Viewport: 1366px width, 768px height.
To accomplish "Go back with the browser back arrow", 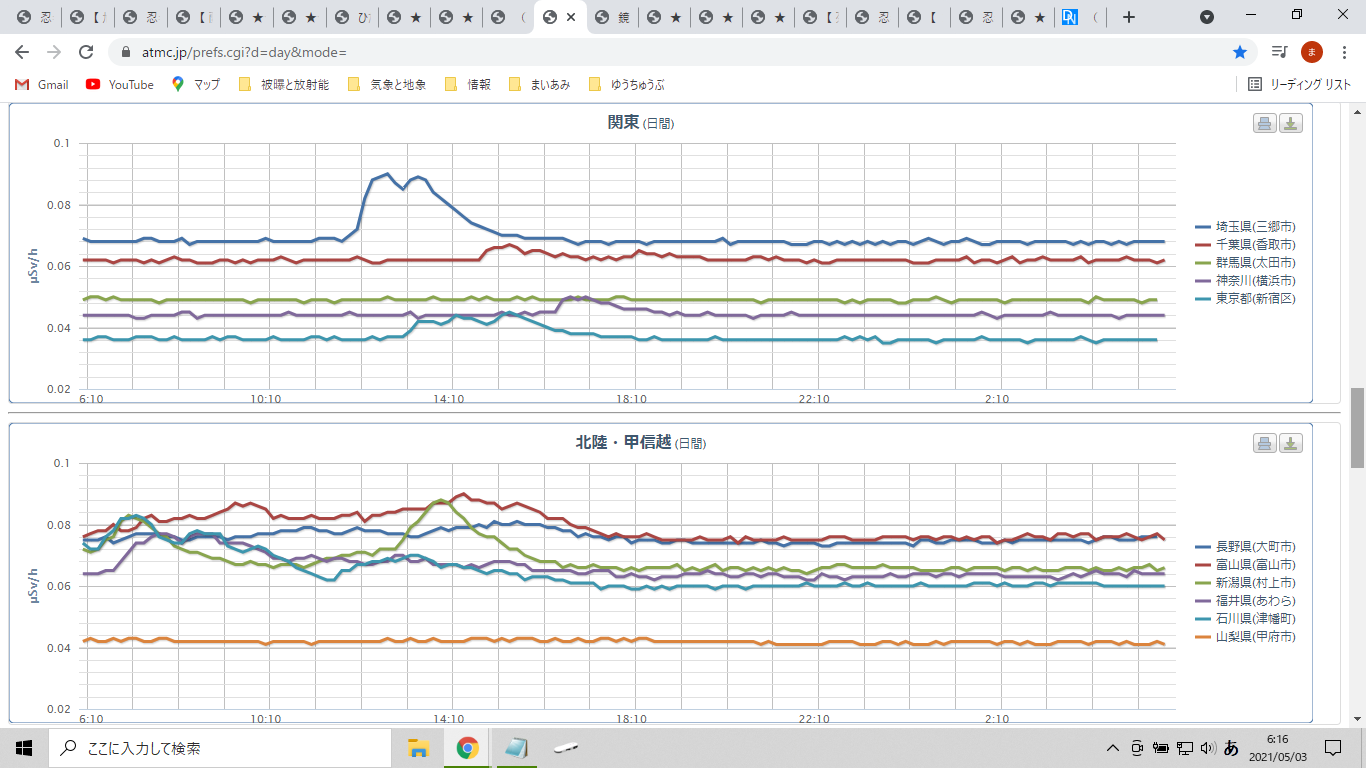I will 22,52.
